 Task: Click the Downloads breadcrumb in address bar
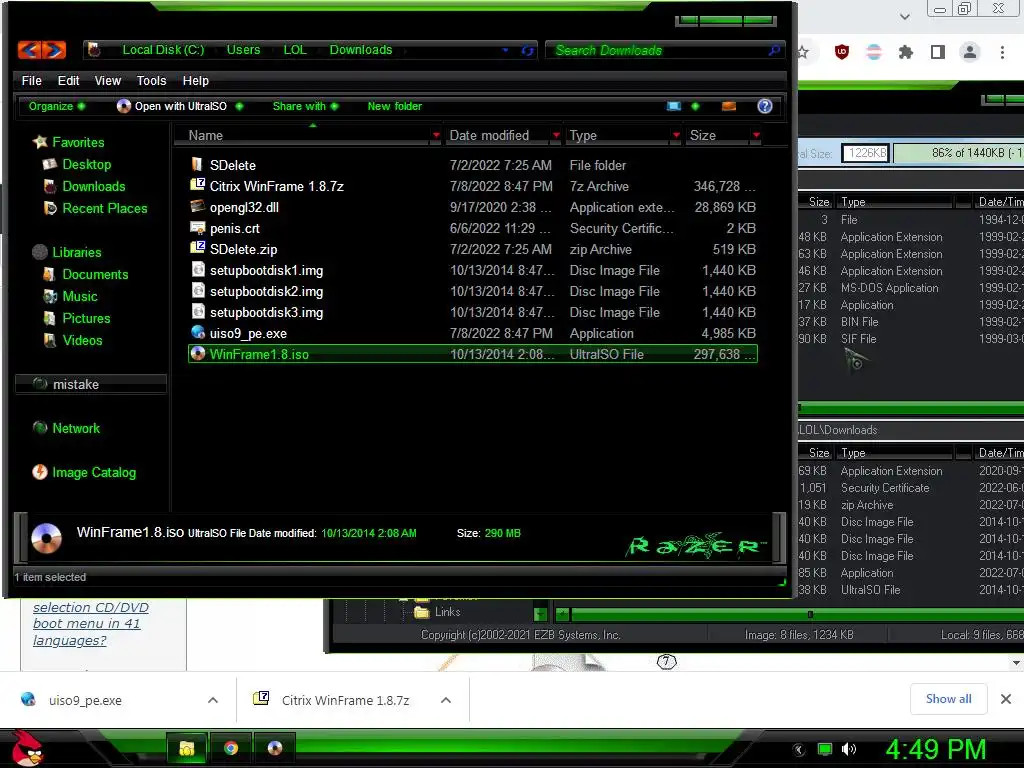[360, 50]
